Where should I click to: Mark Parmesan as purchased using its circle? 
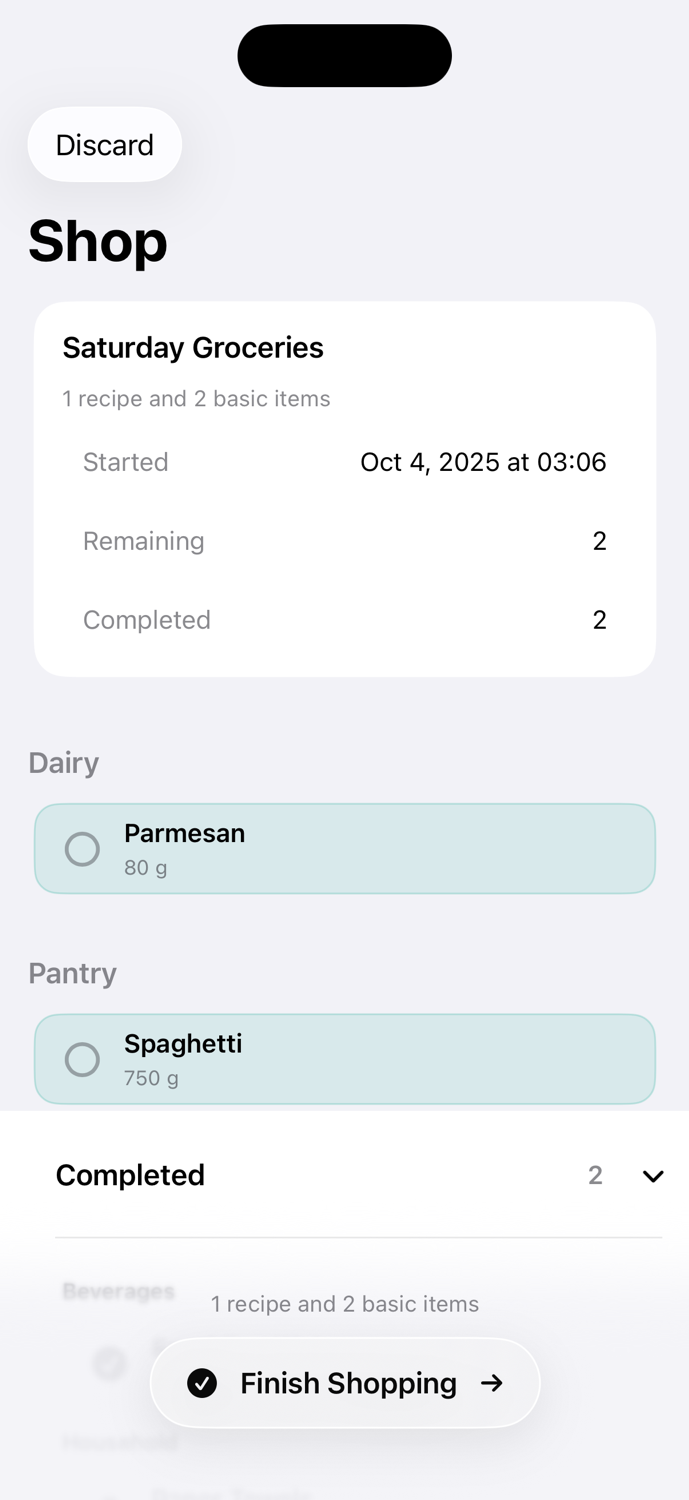82,849
